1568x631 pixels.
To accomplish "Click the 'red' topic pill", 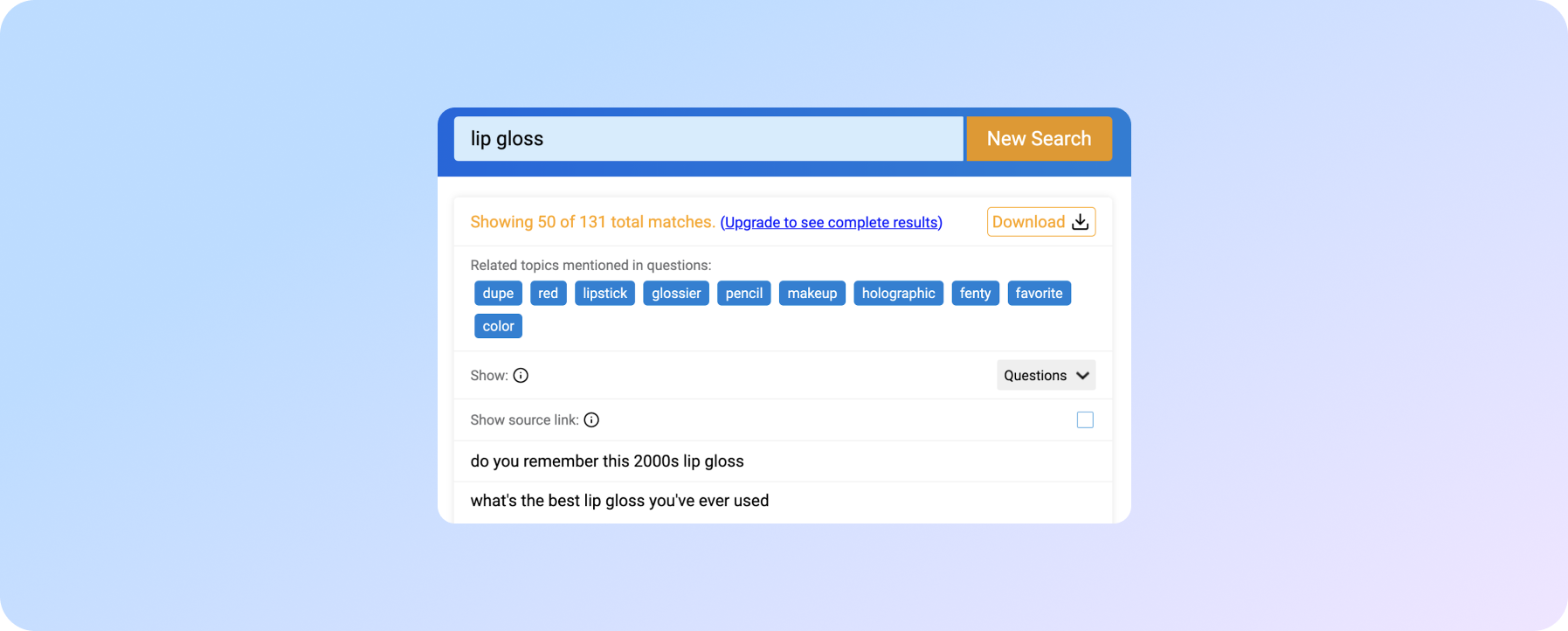I will click(x=548, y=293).
